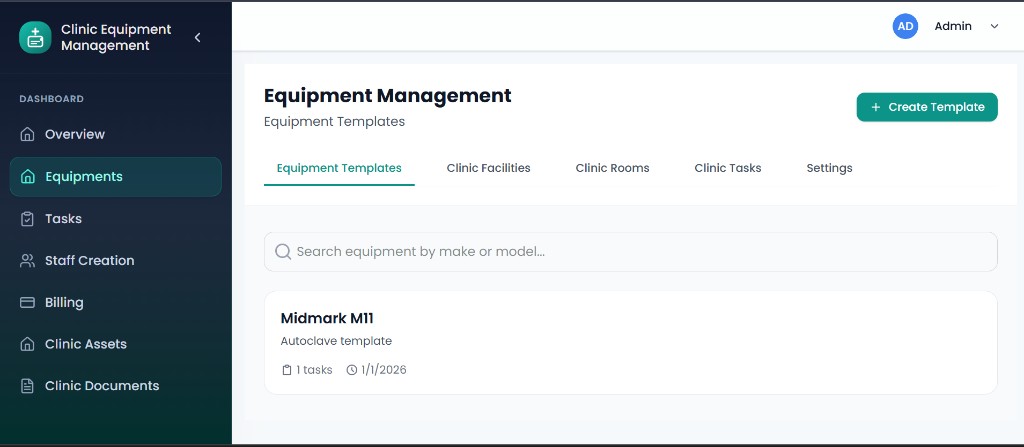
Task: Click the clock icon on Midmark card
Action: point(352,370)
